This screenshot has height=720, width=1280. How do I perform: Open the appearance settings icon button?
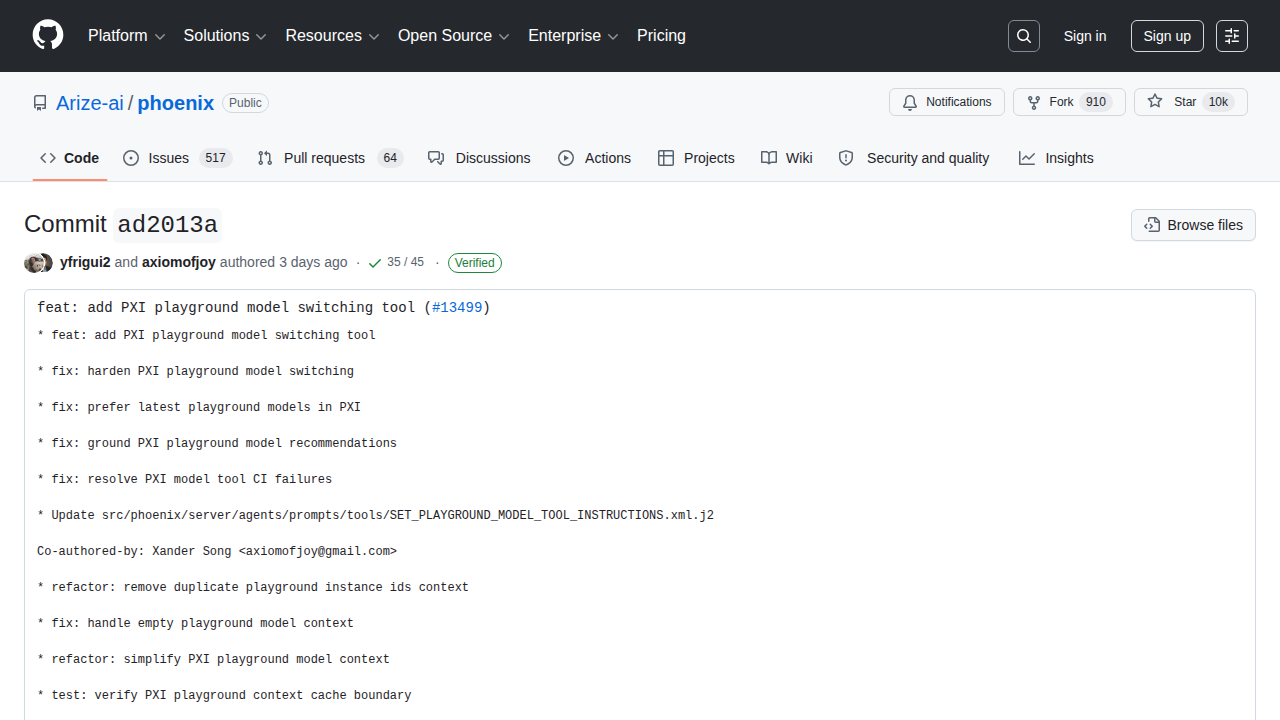pyautogui.click(x=1232, y=36)
